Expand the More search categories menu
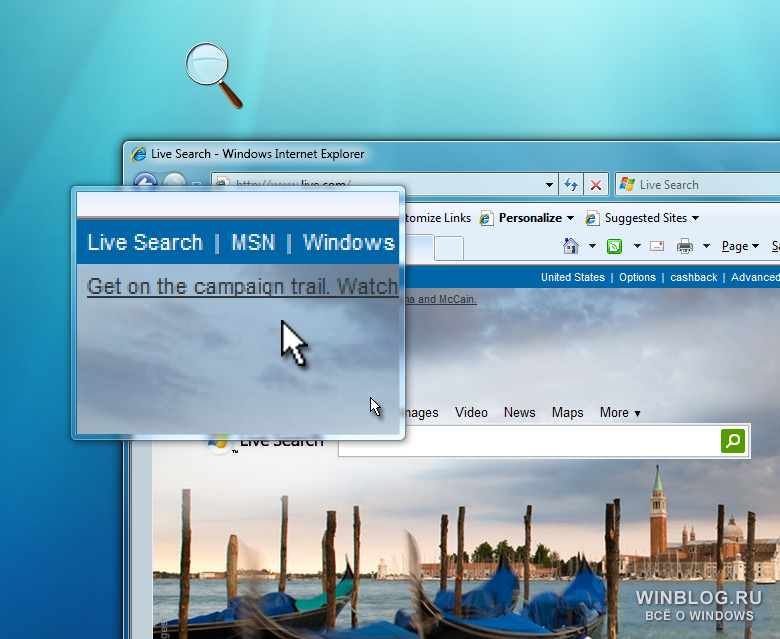The height and width of the screenshot is (639, 780). pyautogui.click(x=620, y=413)
